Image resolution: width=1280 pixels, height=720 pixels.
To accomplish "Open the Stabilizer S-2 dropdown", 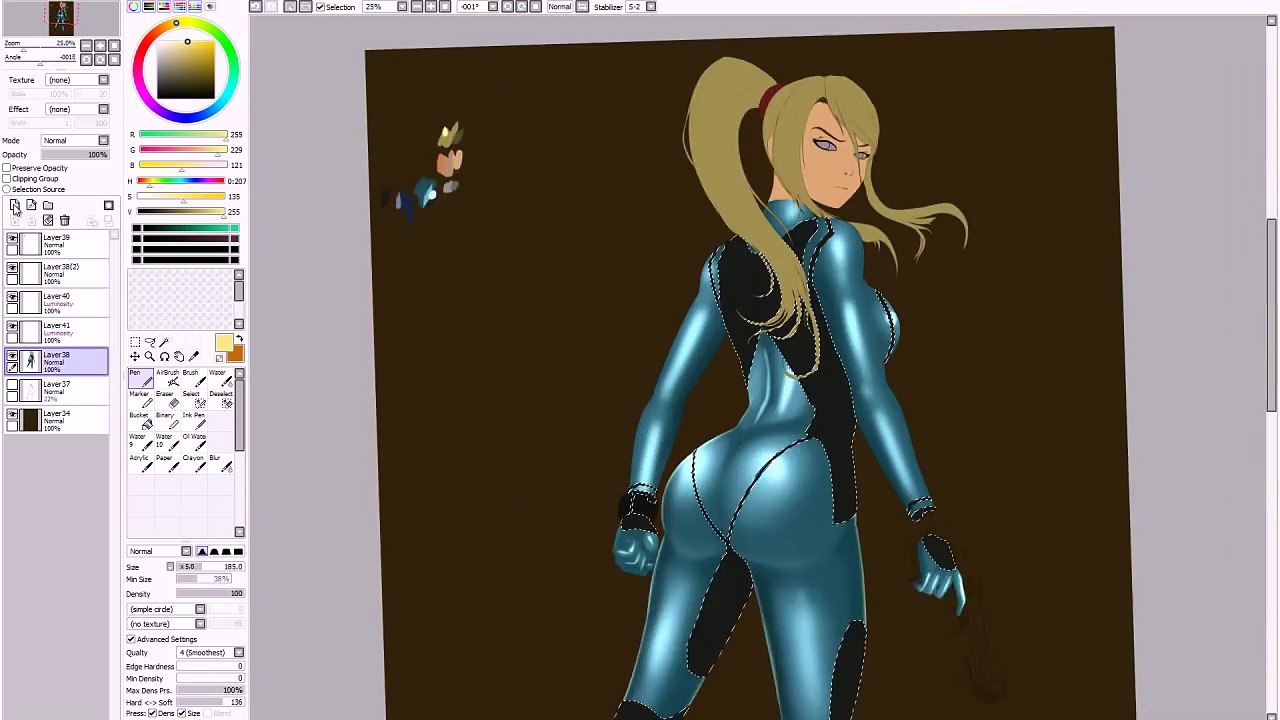I will [x=640, y=7].
